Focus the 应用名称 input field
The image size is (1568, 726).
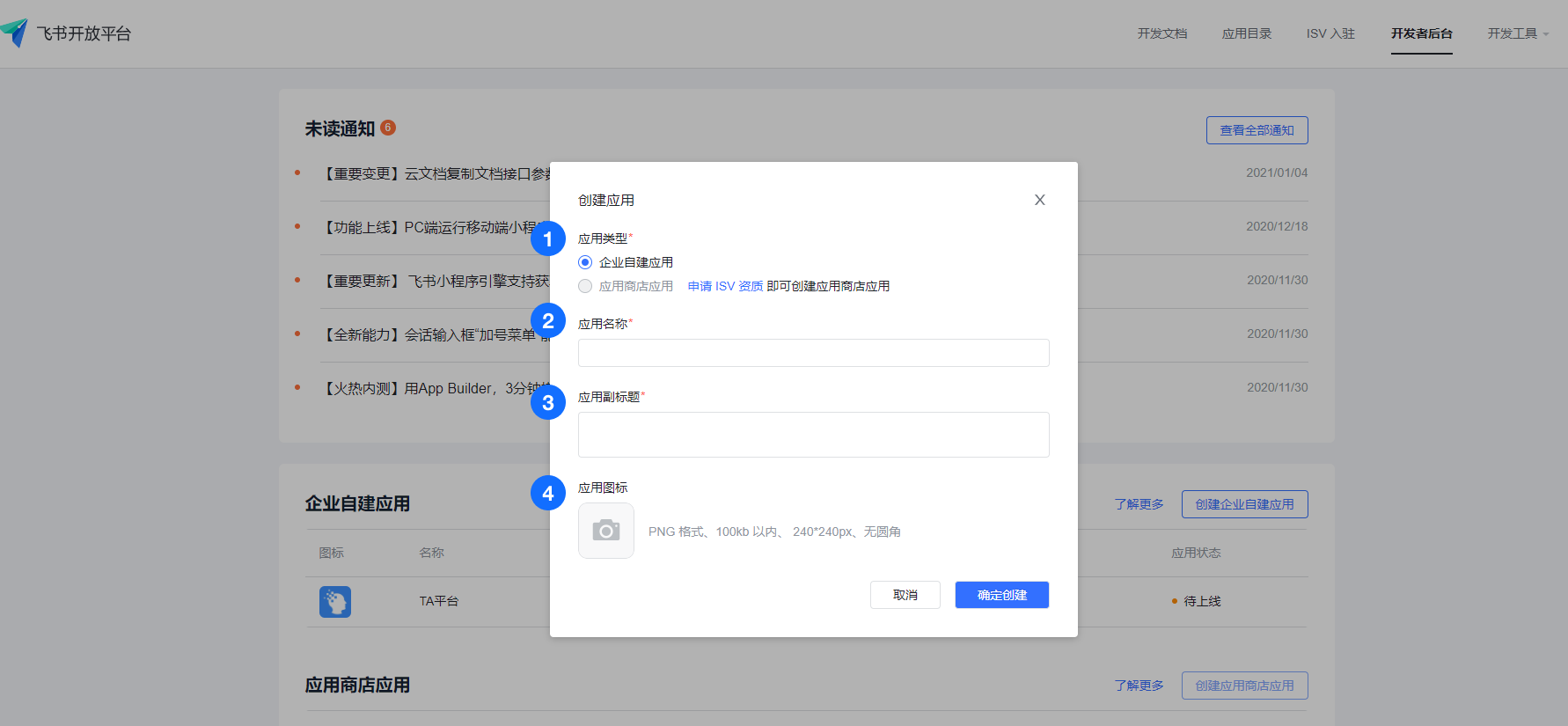pyautogui.click(x=813, y=353)
